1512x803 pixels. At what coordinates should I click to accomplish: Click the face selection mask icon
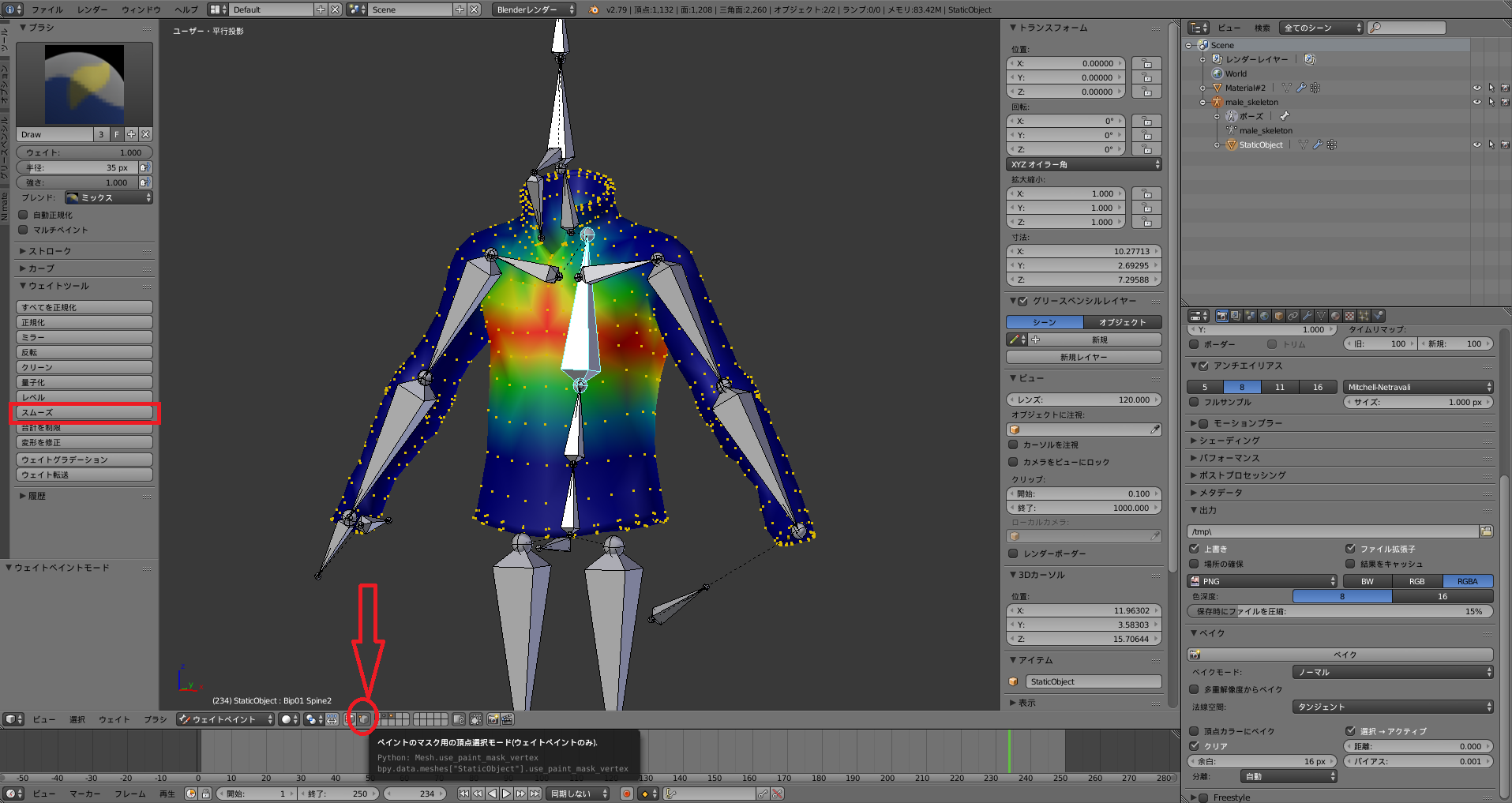tap(351, 719)
